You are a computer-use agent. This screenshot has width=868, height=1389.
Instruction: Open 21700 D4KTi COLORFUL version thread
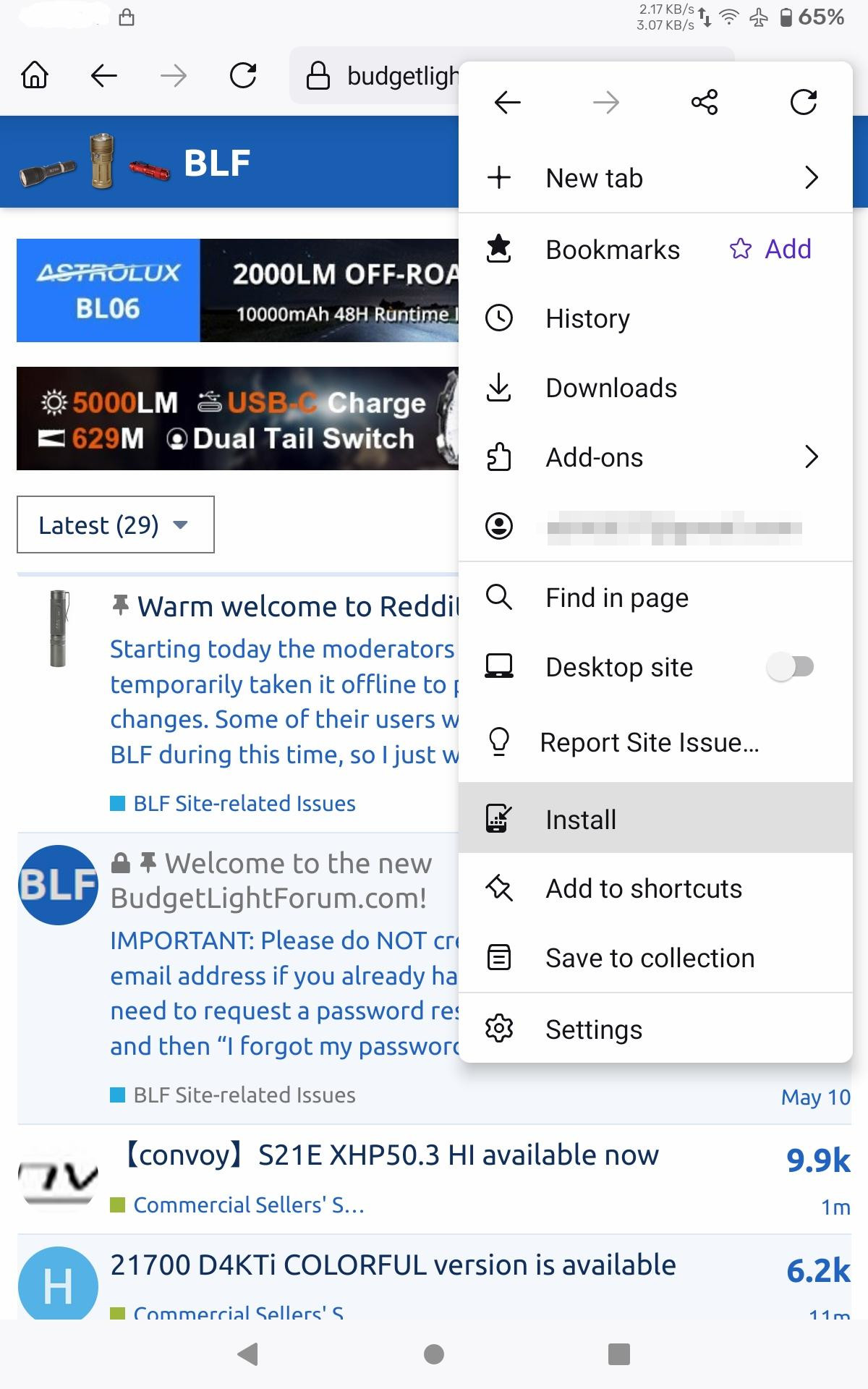(x=393, y=1265)
